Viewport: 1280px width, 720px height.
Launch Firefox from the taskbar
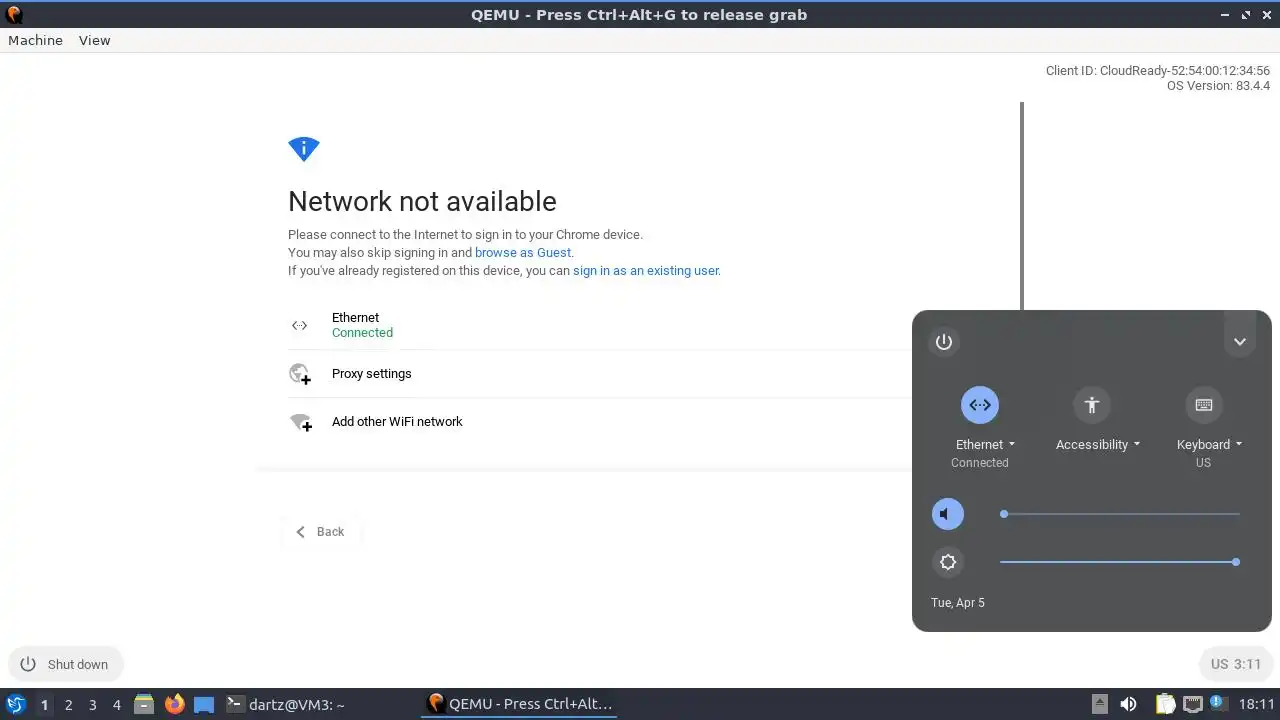[175, 704]
